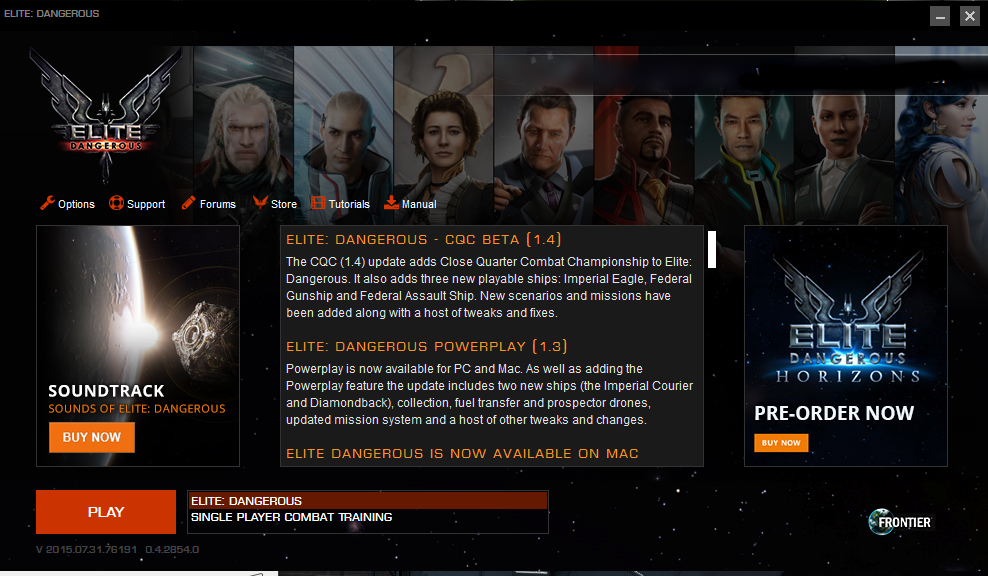Click the Manual download icon
Image resolution: width=988 pixels, height=576 pixels.
pos(391,202)
